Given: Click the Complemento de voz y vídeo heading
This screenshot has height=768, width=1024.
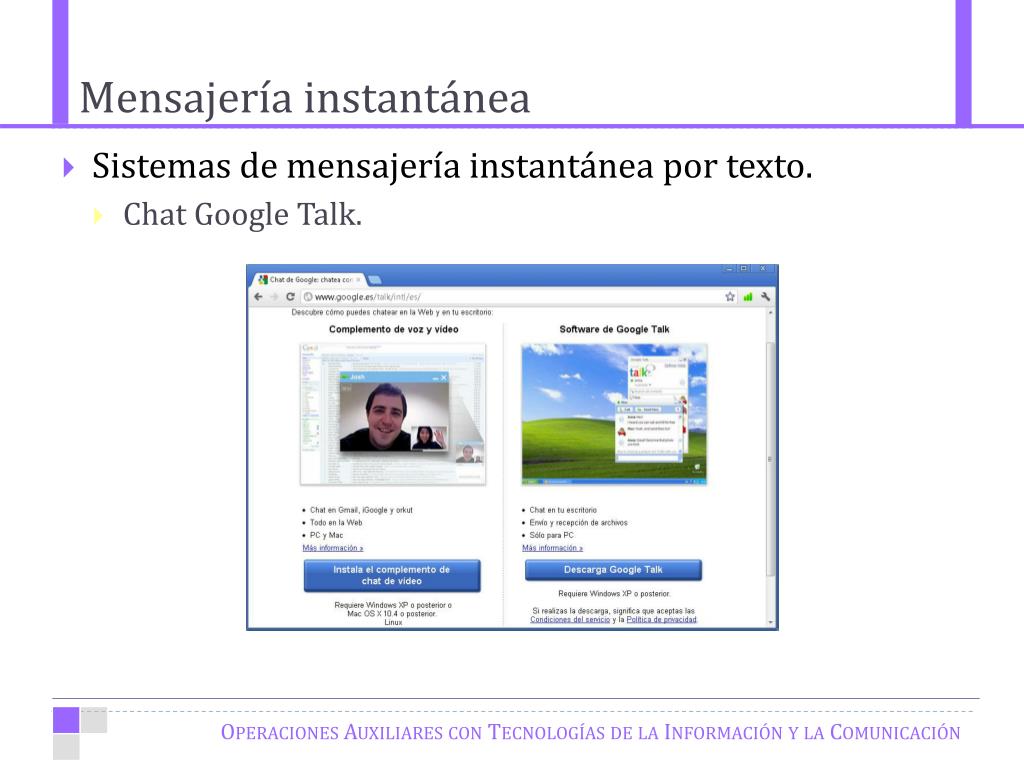Looking at the screenshot, I should [394, 329].
